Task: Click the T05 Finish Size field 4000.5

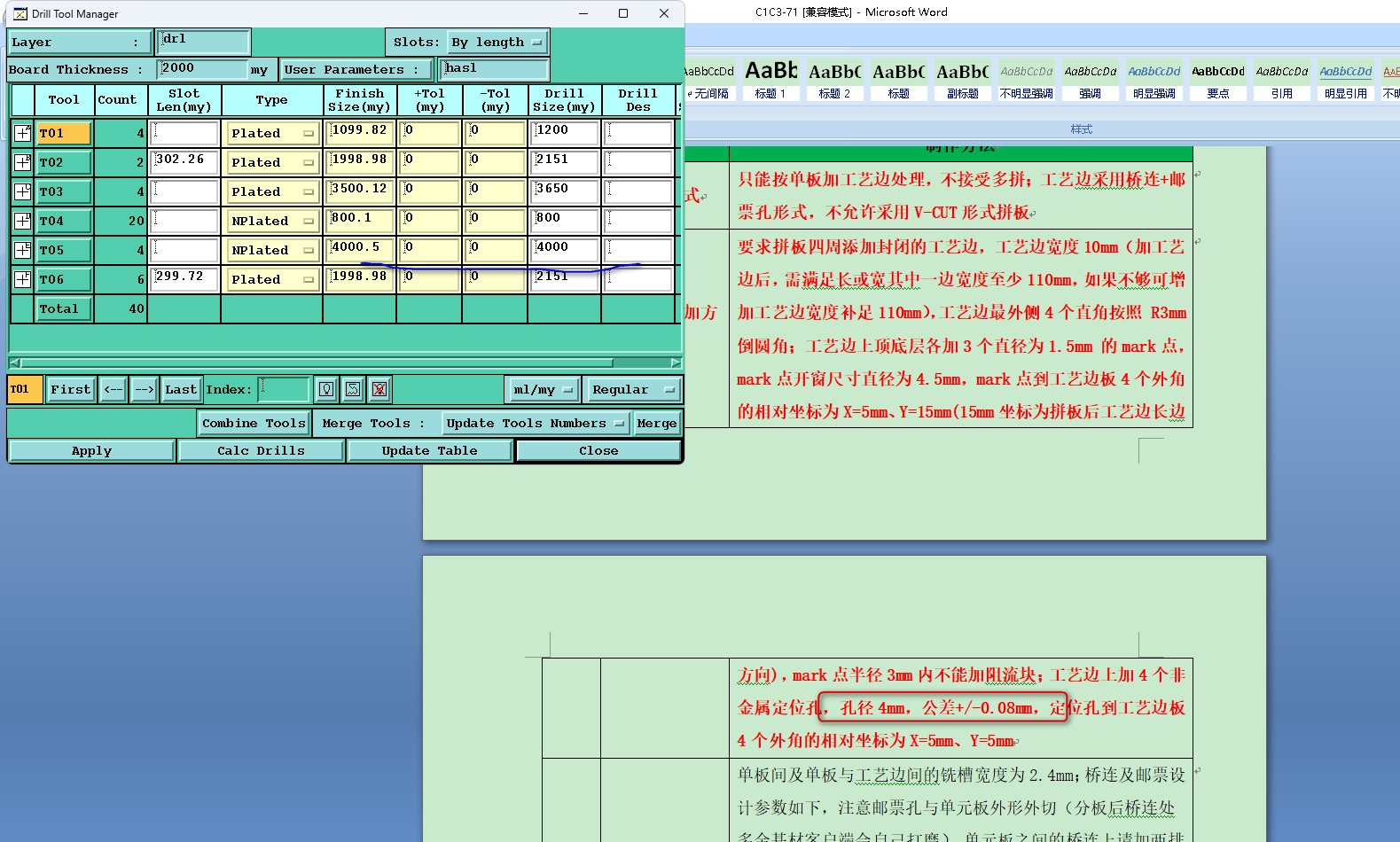Action: click(359, 250)
